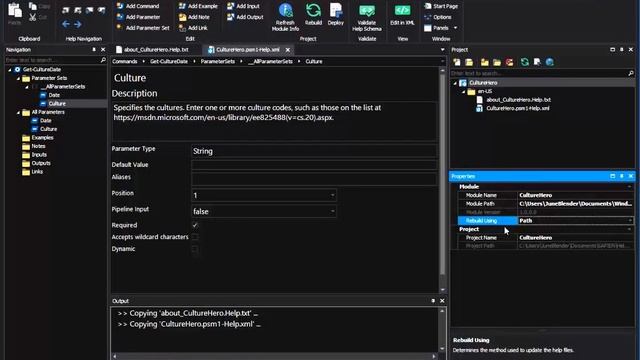Collapse the Get-CultureDate tree node
The height and width of the screenshot is (360, 640).
click(10, 69)
